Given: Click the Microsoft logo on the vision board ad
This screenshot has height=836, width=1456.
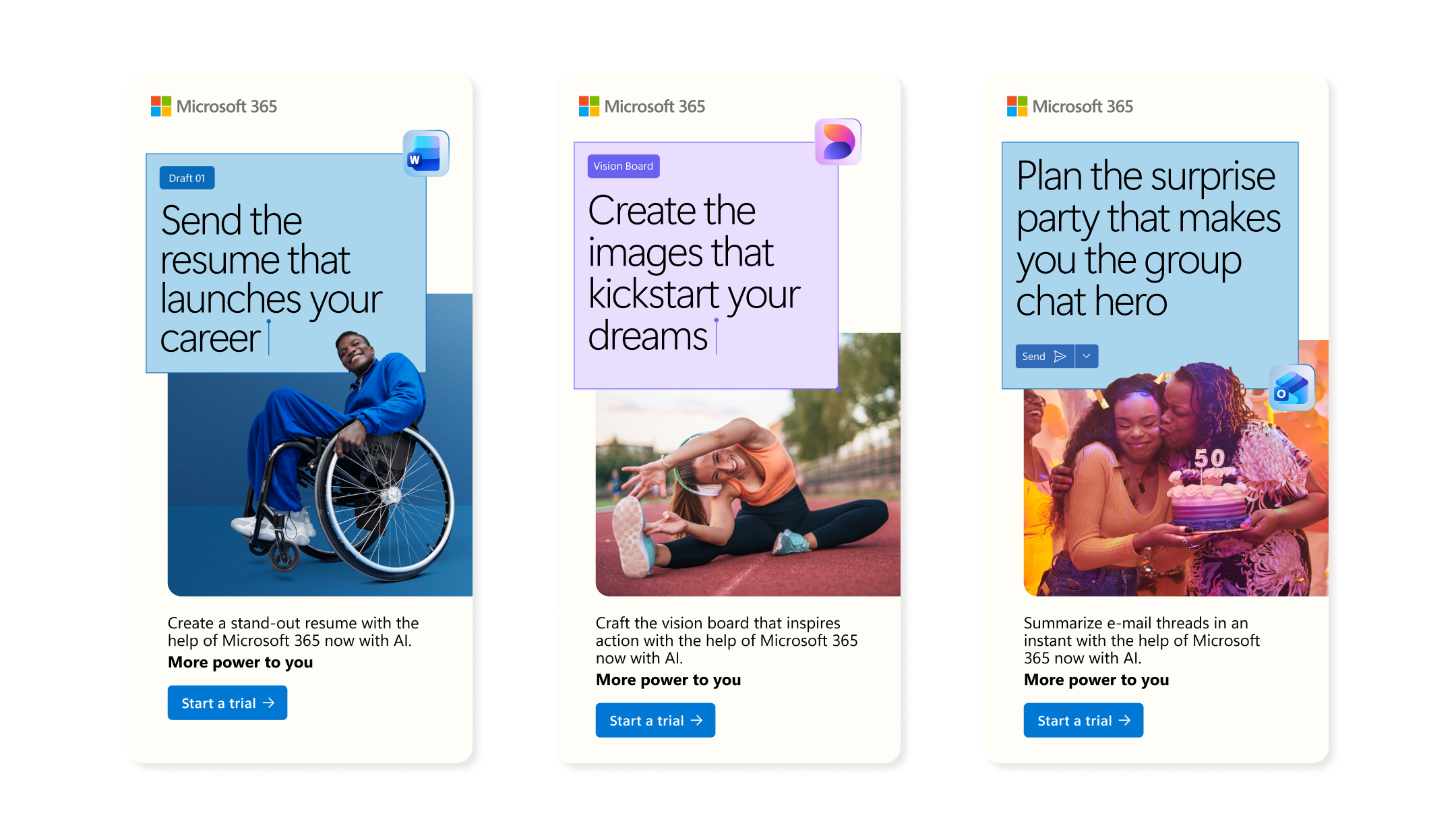Looking at the screenshot, I should click(x=589, y=106).
